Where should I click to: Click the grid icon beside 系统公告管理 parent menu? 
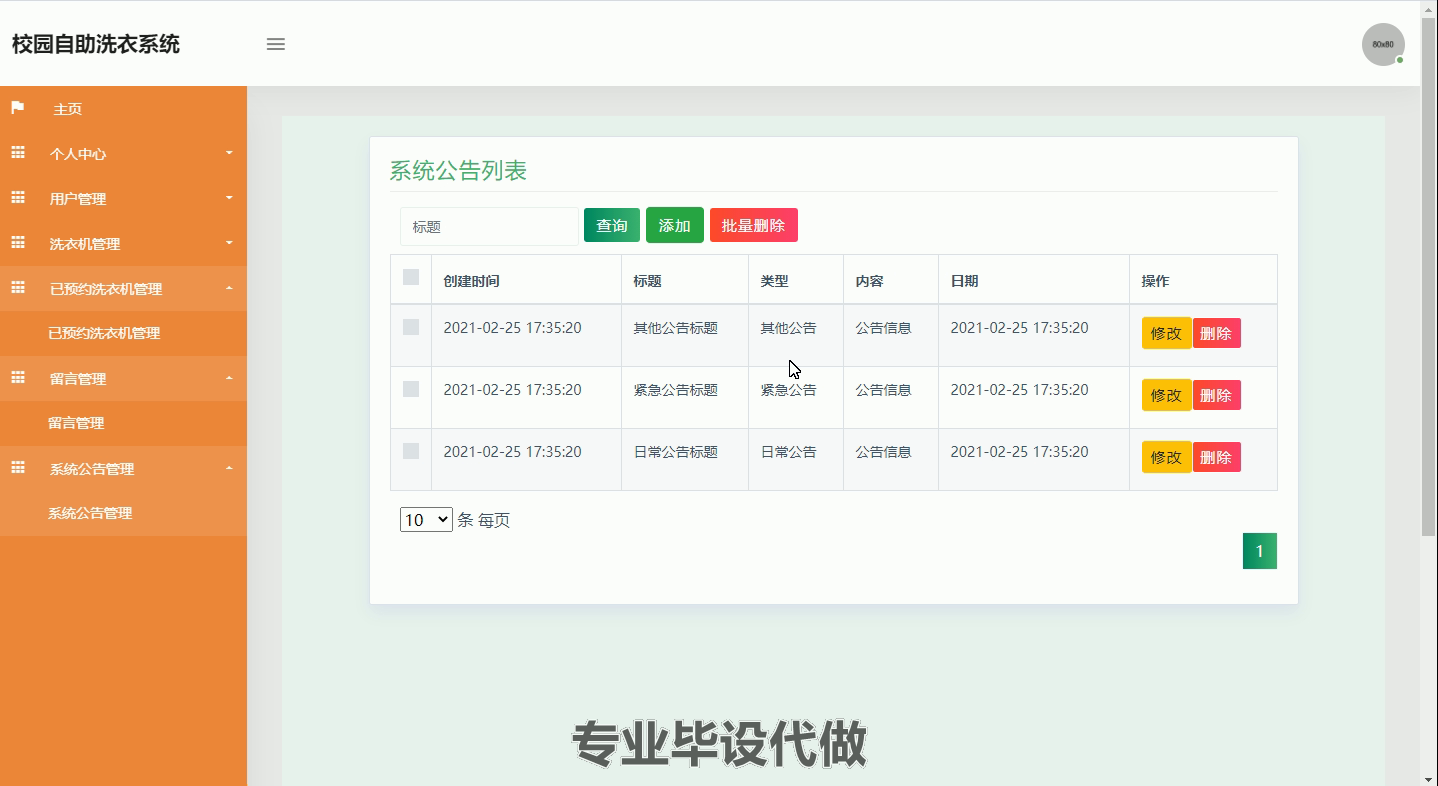(x=17, y=468)
